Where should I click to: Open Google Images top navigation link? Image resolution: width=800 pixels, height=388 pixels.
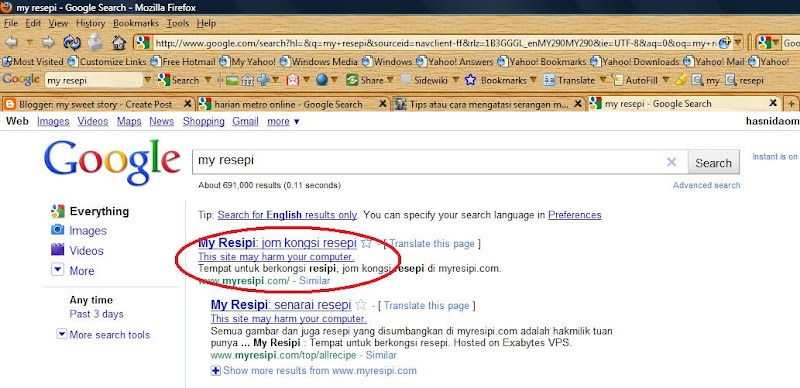click(53, 122)
